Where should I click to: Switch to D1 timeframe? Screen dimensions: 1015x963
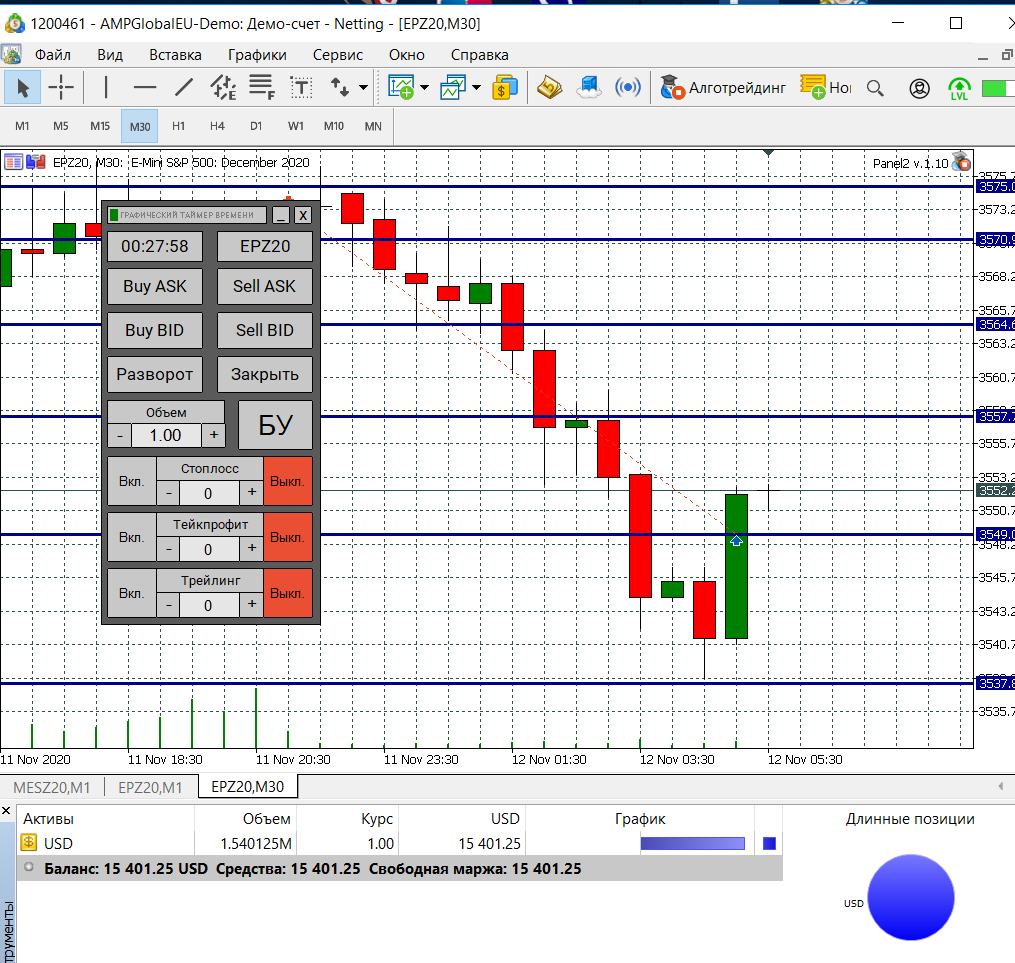[256, 126]
